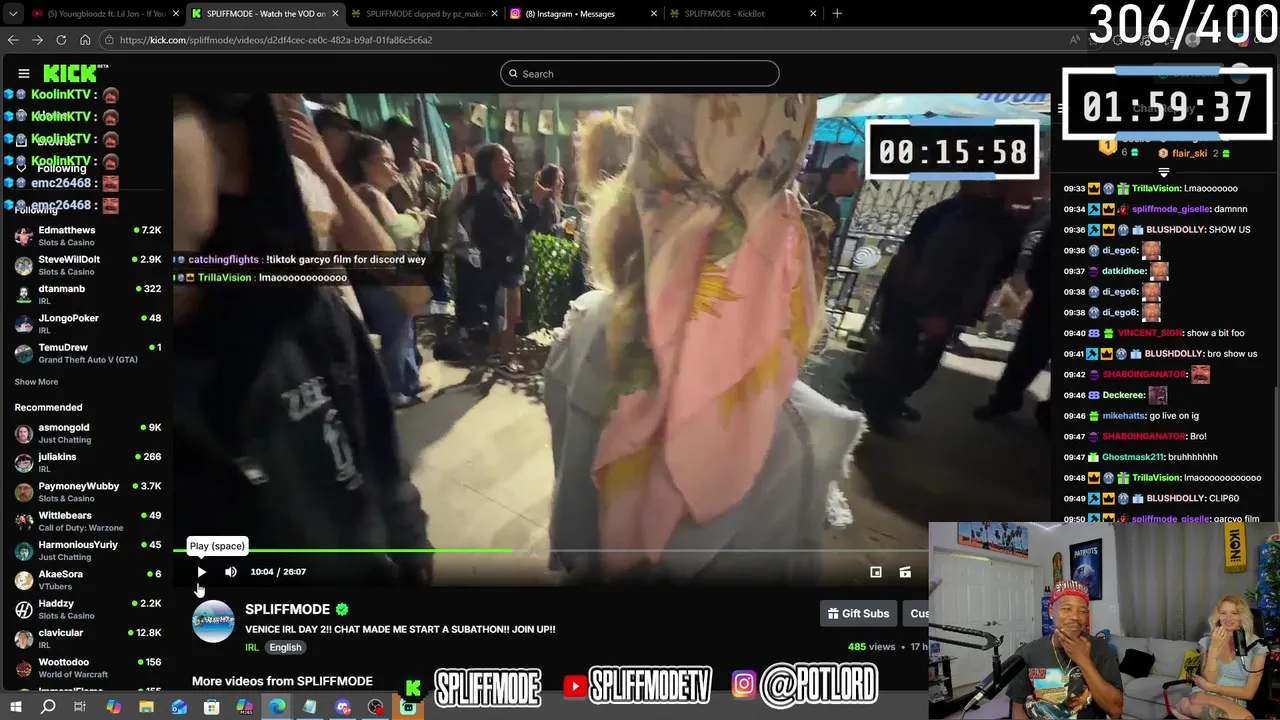This screenshot has height=720, width=1280.
Task: Open the browser home page
Action: click(x=85, y=40)
